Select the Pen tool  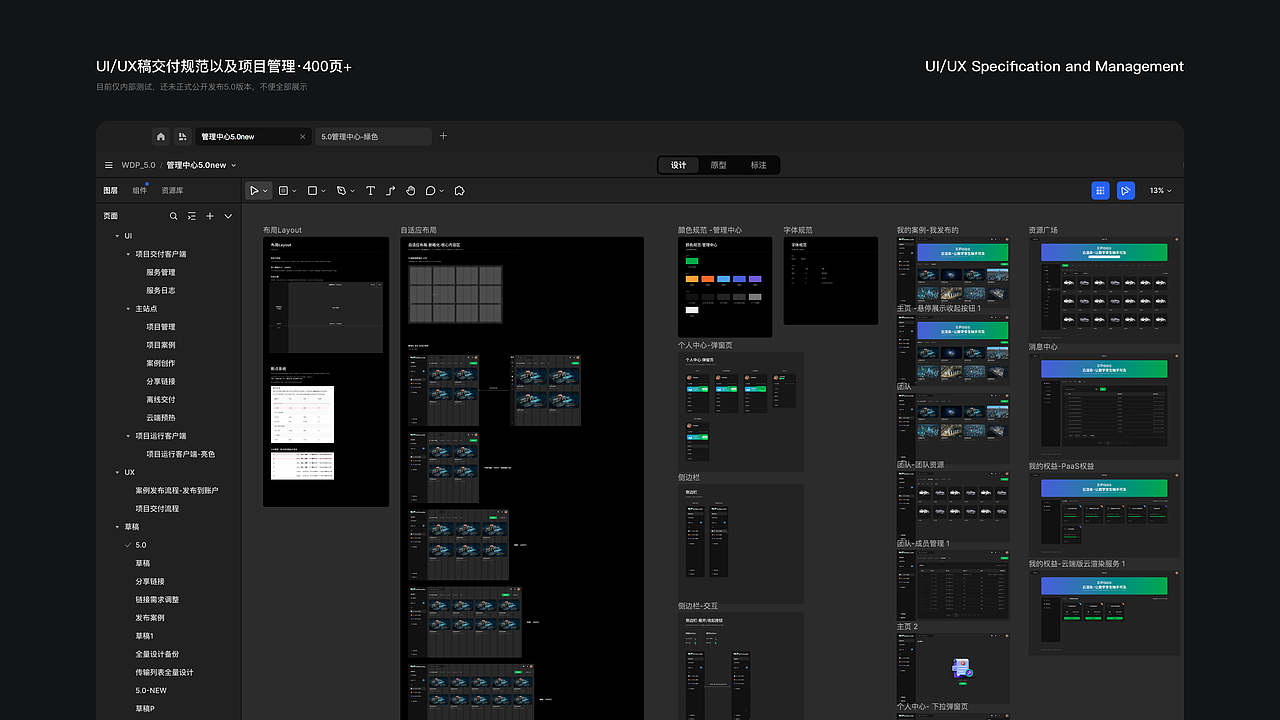(341, 190)
